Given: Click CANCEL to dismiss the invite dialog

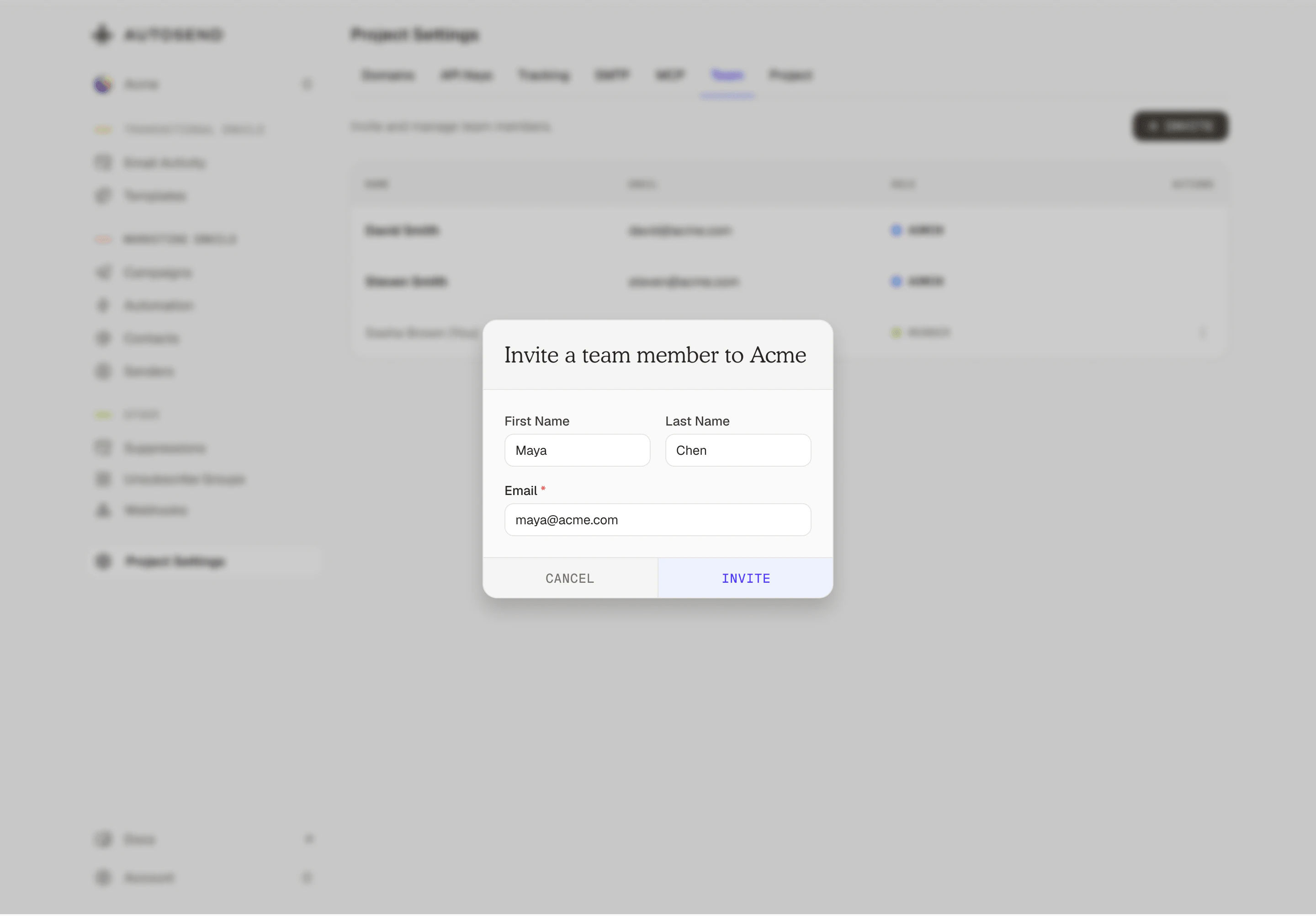Looking at the screenshot, I should click(570, 578).
